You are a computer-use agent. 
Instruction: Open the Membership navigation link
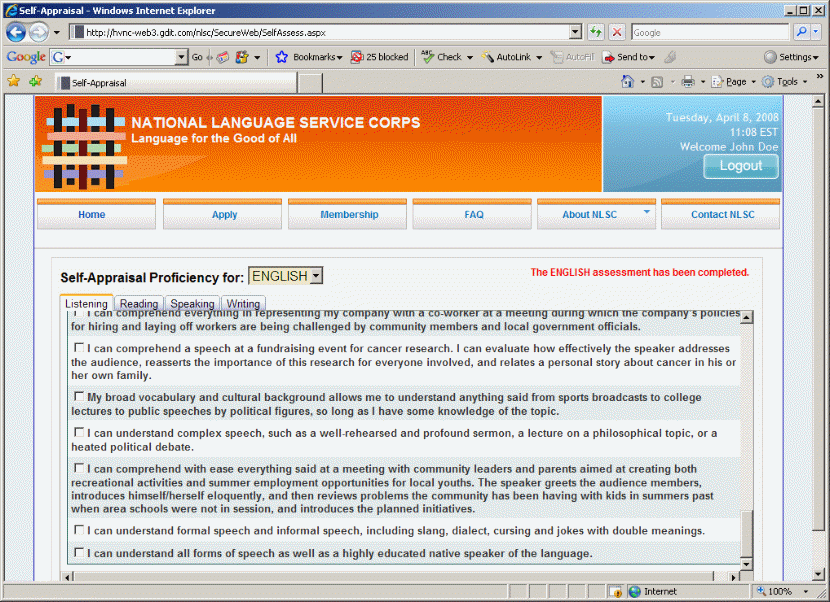pos(347,214)
